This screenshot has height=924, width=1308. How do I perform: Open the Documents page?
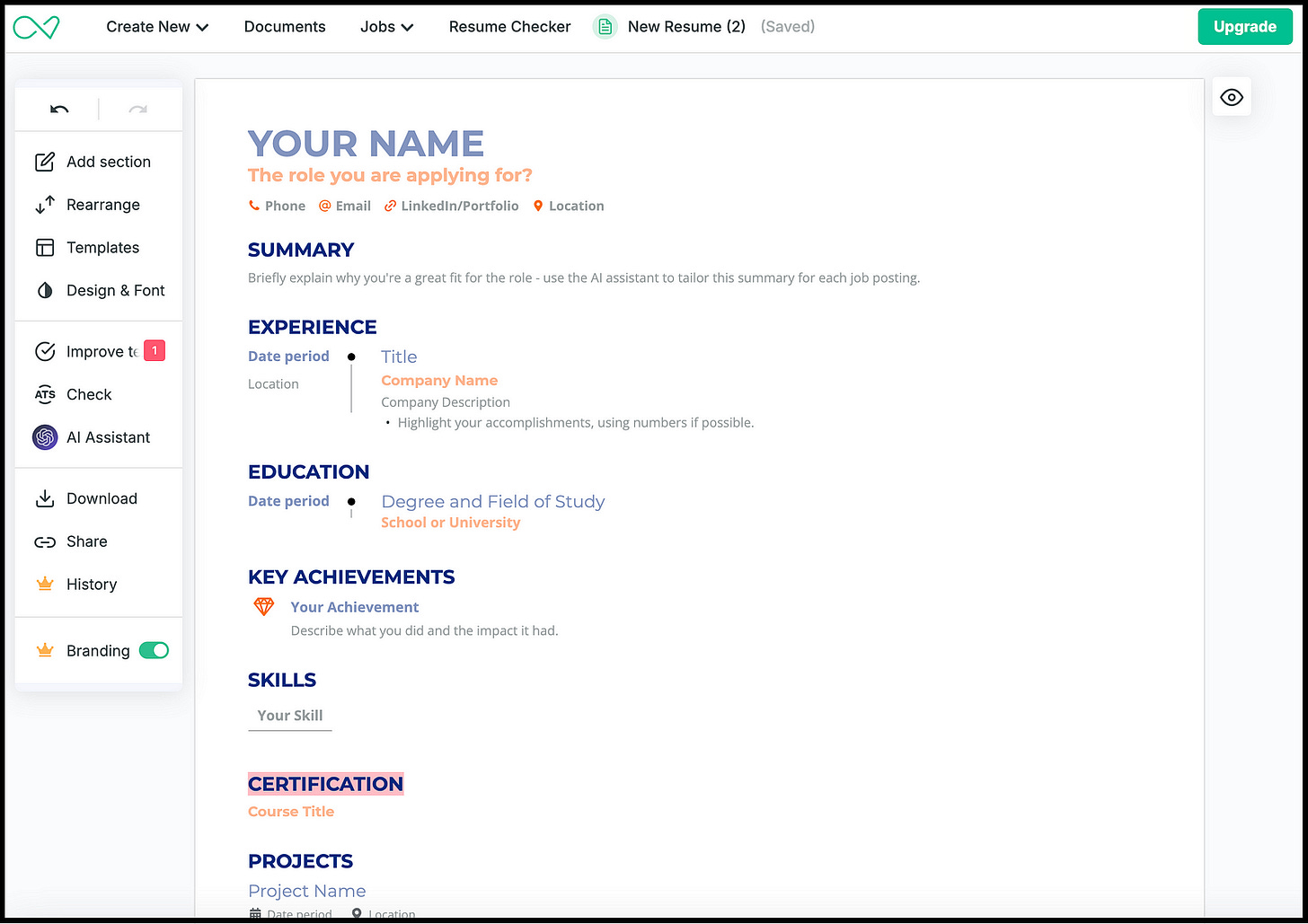tap(285, 27)
